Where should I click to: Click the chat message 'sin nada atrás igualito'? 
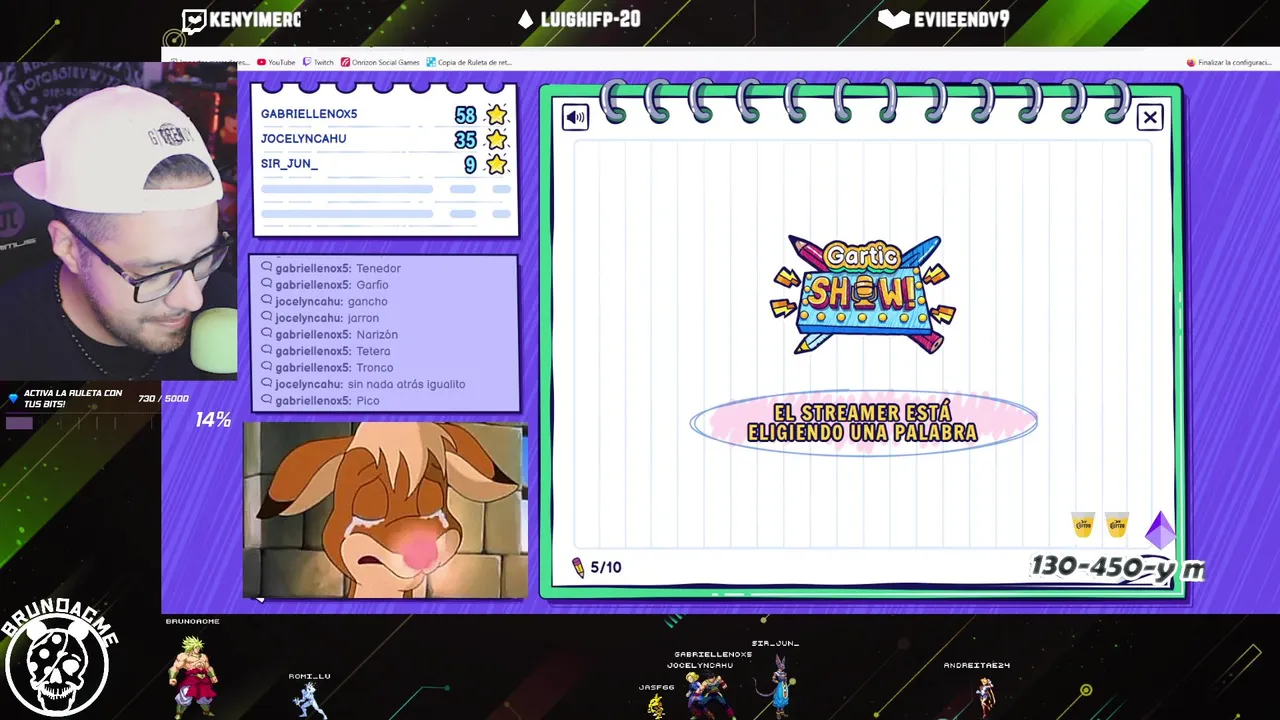click(x=407, y=384)
